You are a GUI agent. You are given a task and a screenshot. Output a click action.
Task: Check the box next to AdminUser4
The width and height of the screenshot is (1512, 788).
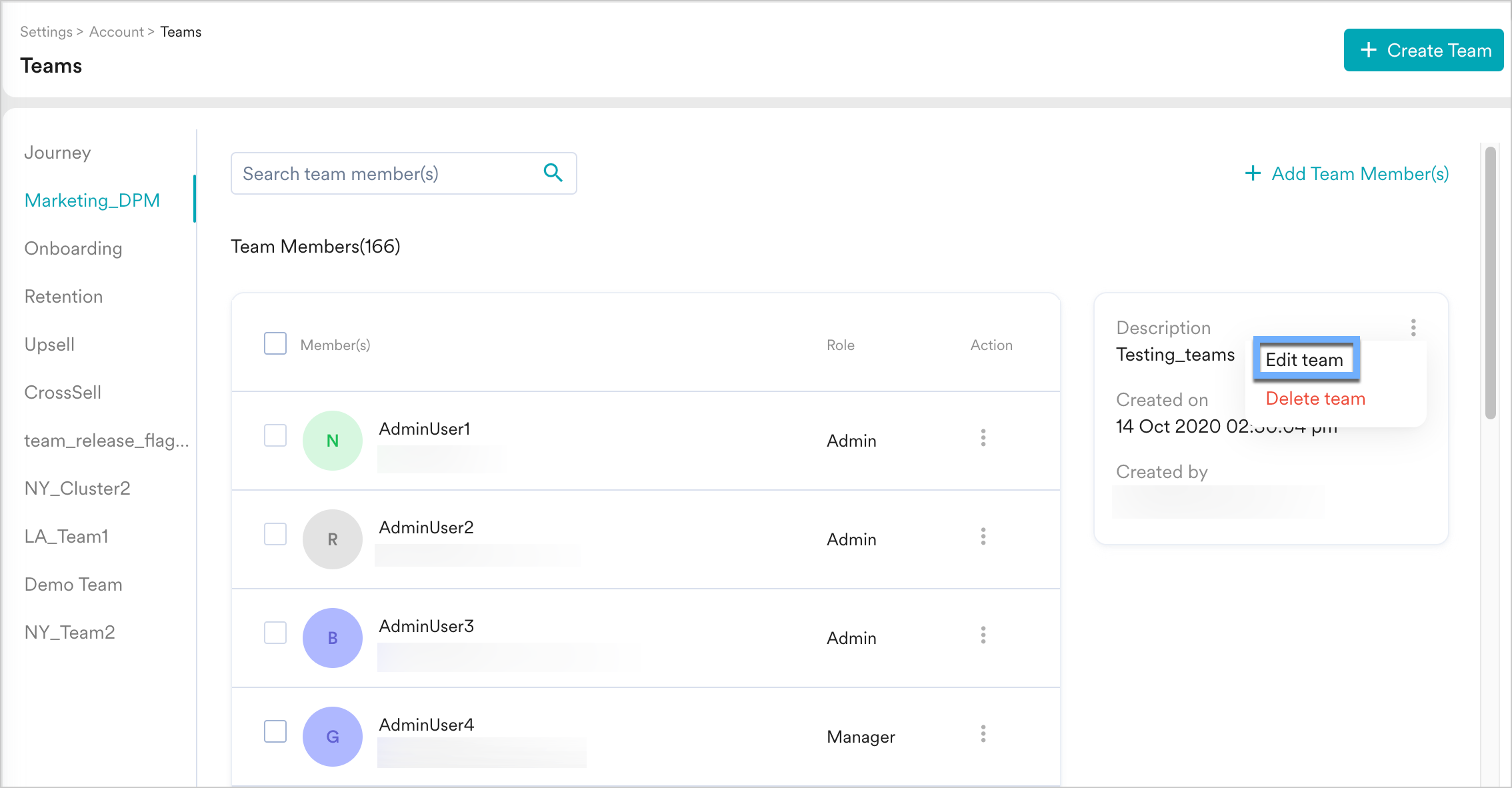click(275, 731)
